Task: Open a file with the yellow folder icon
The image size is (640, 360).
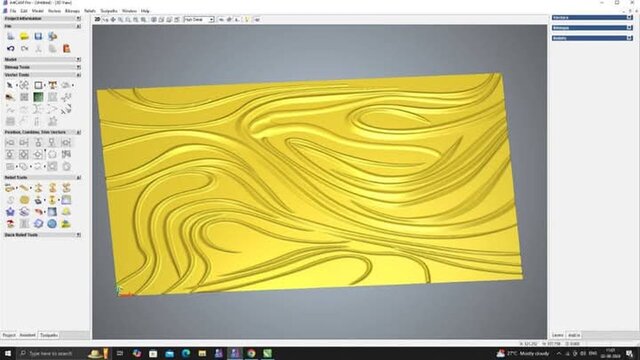Action: [24, 36]
